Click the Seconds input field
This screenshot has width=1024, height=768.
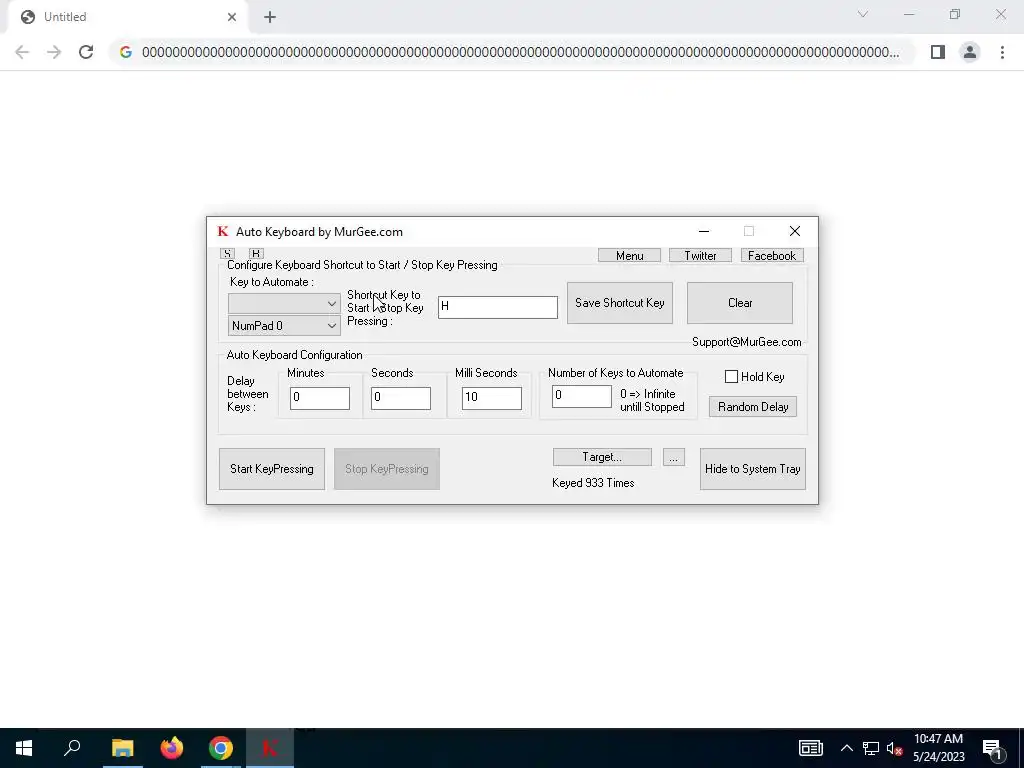click(400, 398)
